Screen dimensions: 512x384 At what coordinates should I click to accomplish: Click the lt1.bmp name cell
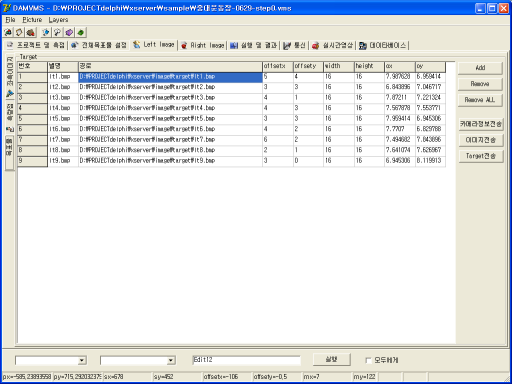[63, 77]
